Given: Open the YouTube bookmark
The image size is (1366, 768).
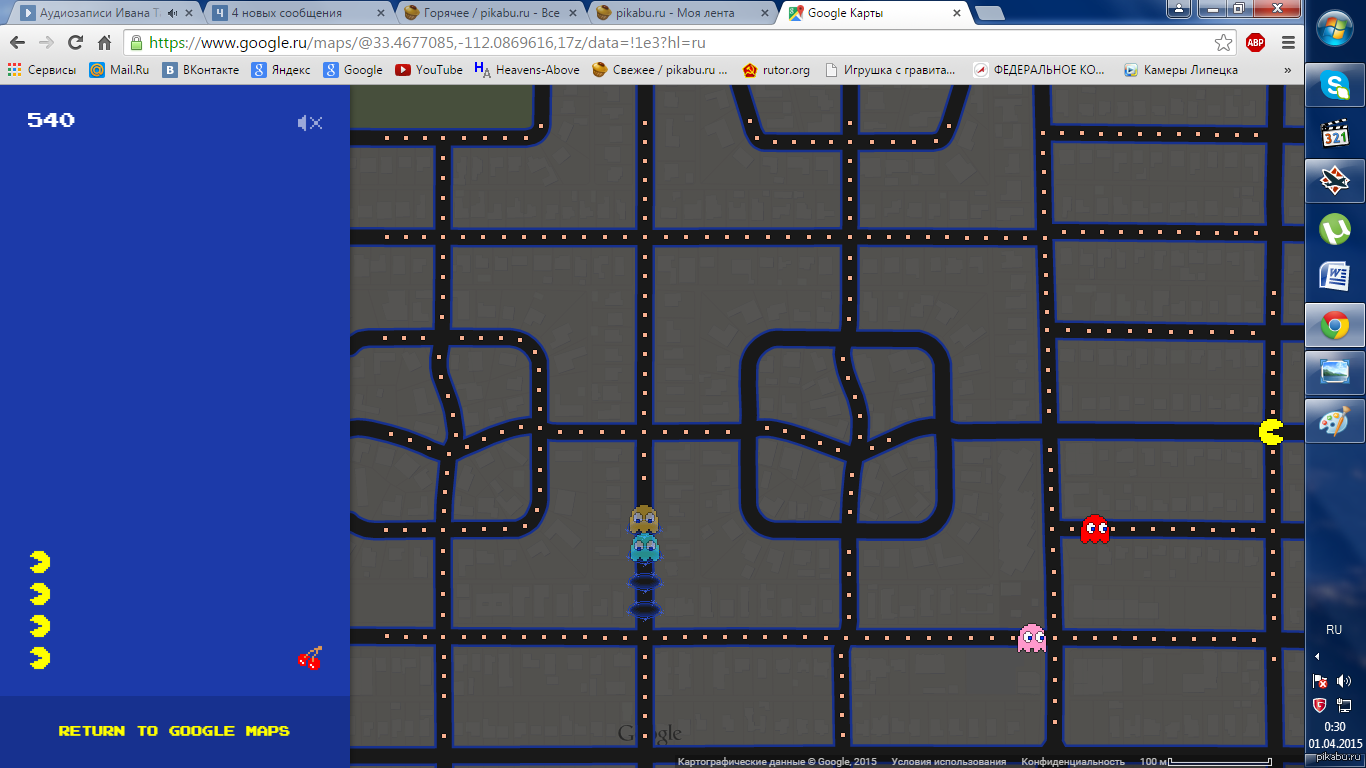Looking at the screenshot, I should point(429,70).
